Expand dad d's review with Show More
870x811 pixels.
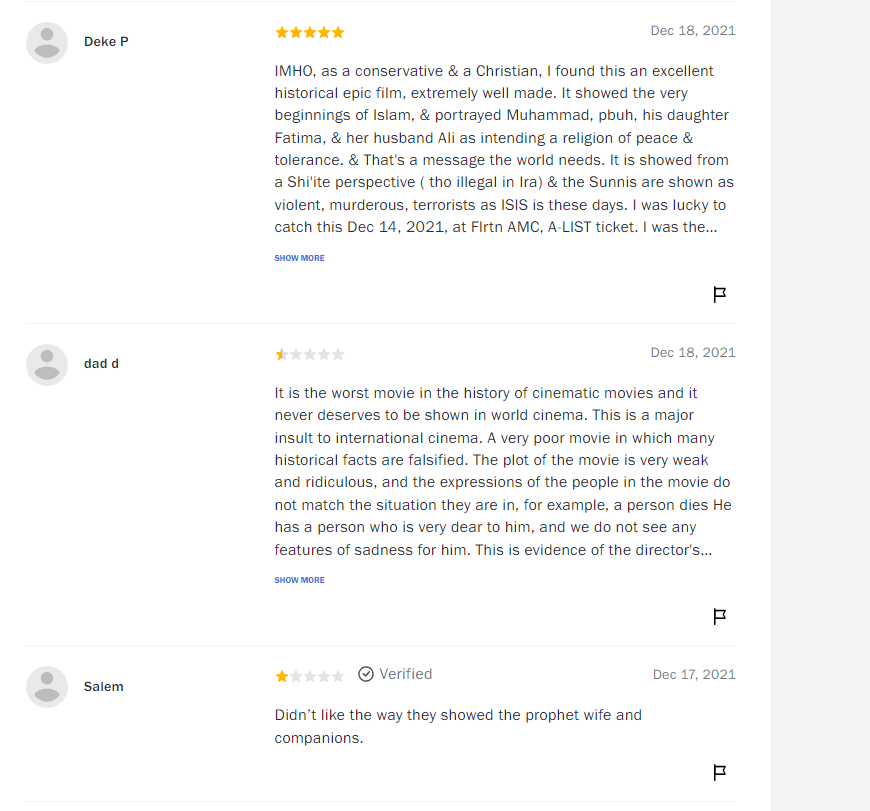pyautogui.click(x=300, y=580)
